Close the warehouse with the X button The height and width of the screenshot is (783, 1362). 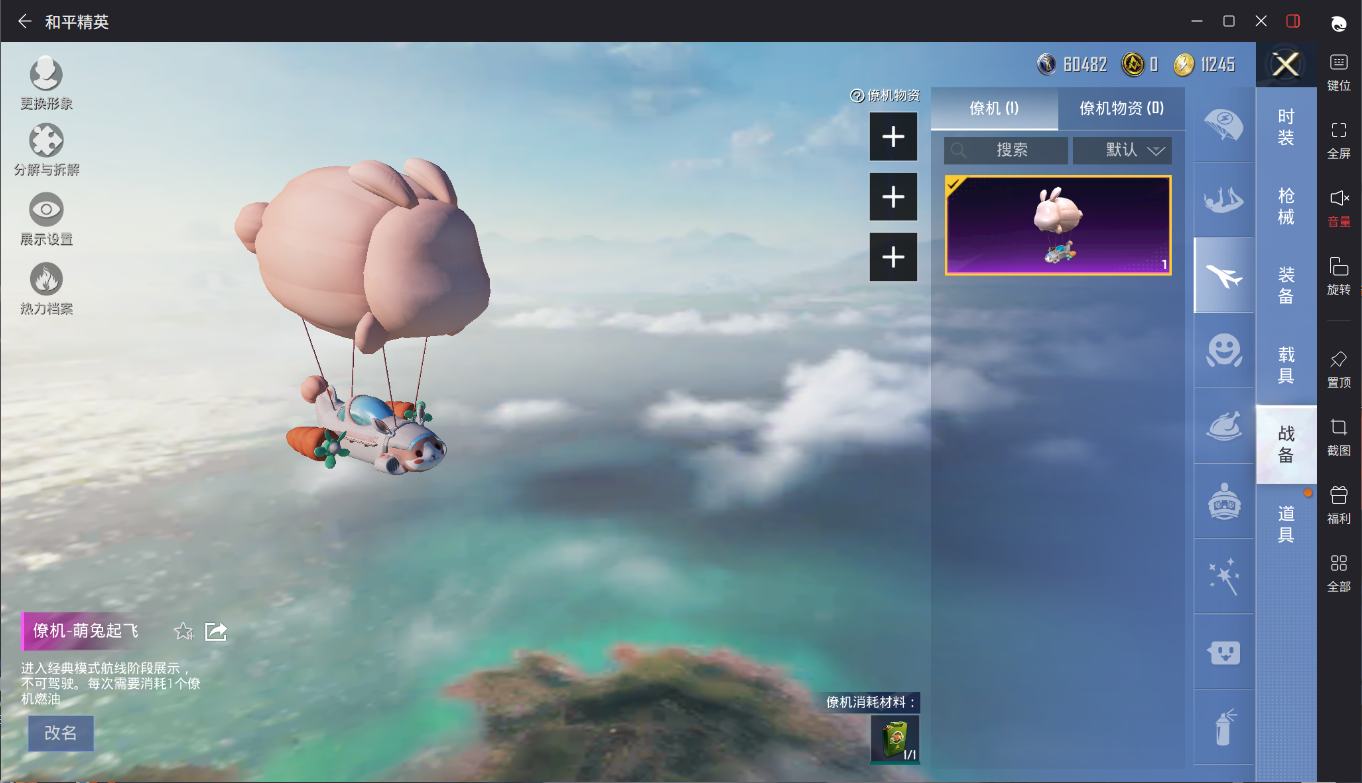[1286, 65]
